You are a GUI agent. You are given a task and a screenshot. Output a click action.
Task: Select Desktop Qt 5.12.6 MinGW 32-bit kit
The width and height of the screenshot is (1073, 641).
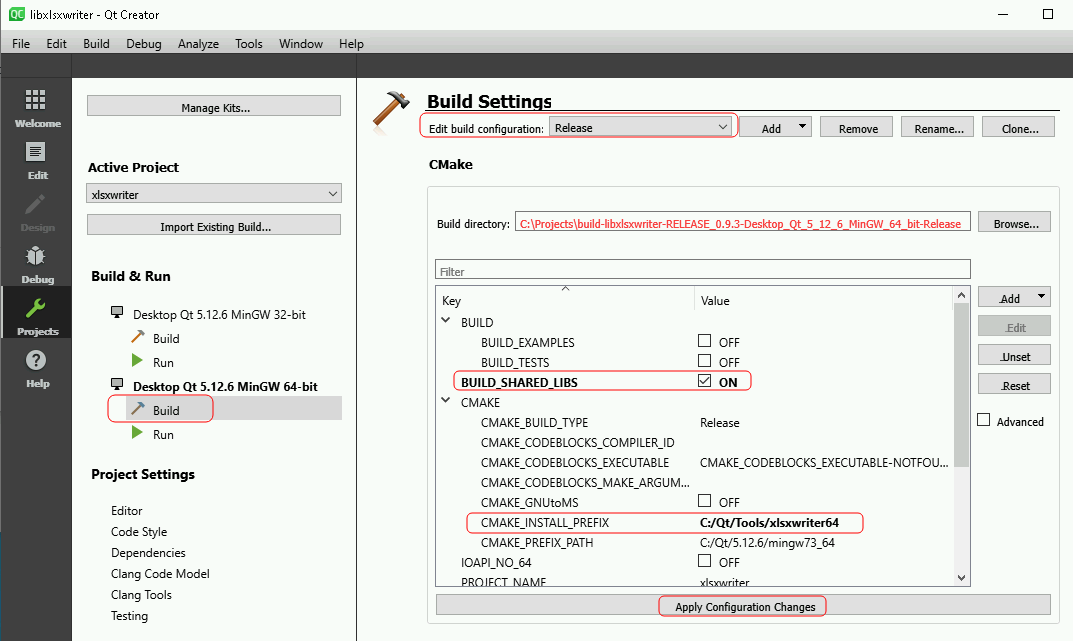pyautogui.click(x=219, y=314)
